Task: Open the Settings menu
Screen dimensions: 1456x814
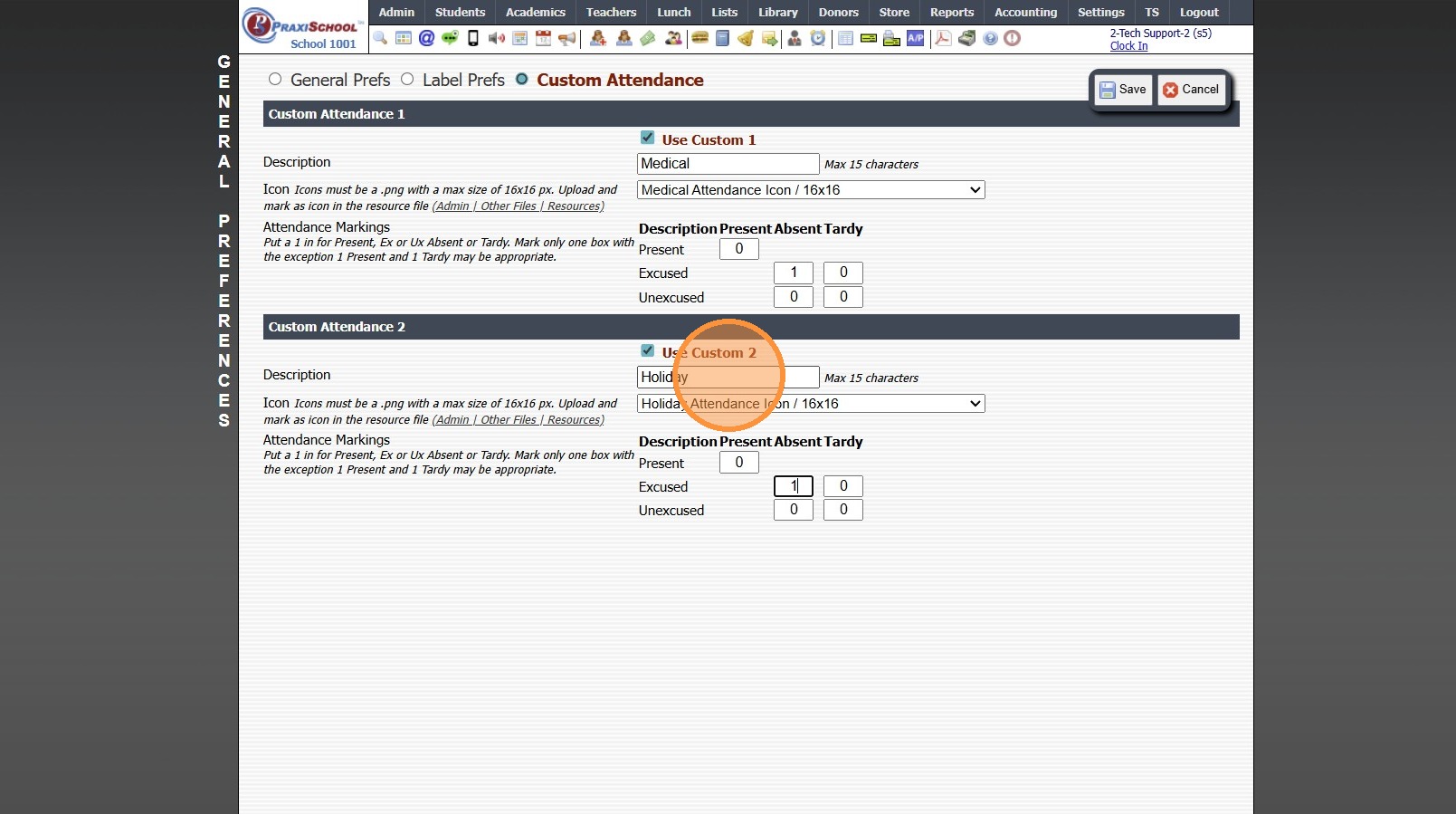Action: coord(1101,13)
